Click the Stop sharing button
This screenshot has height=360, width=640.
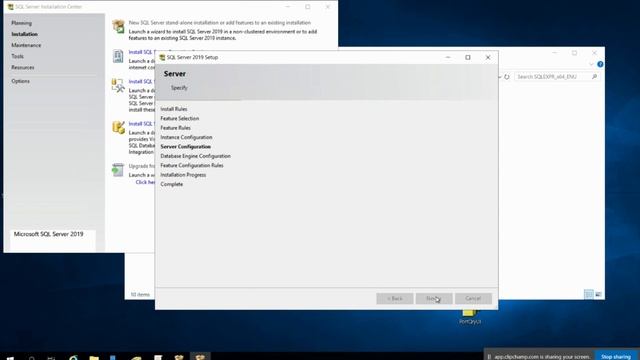coord(616,356)
